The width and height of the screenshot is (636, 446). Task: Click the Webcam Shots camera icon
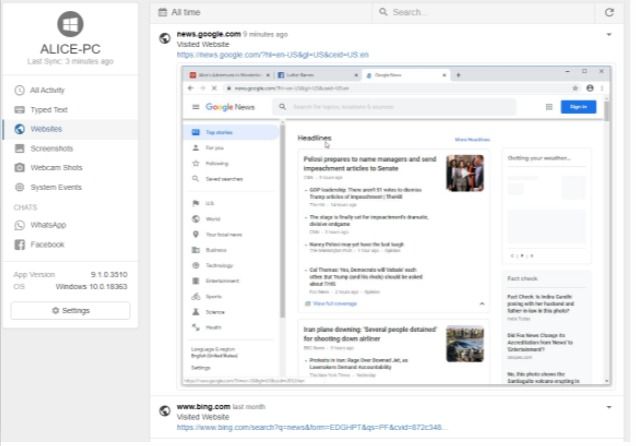[19, 167]
